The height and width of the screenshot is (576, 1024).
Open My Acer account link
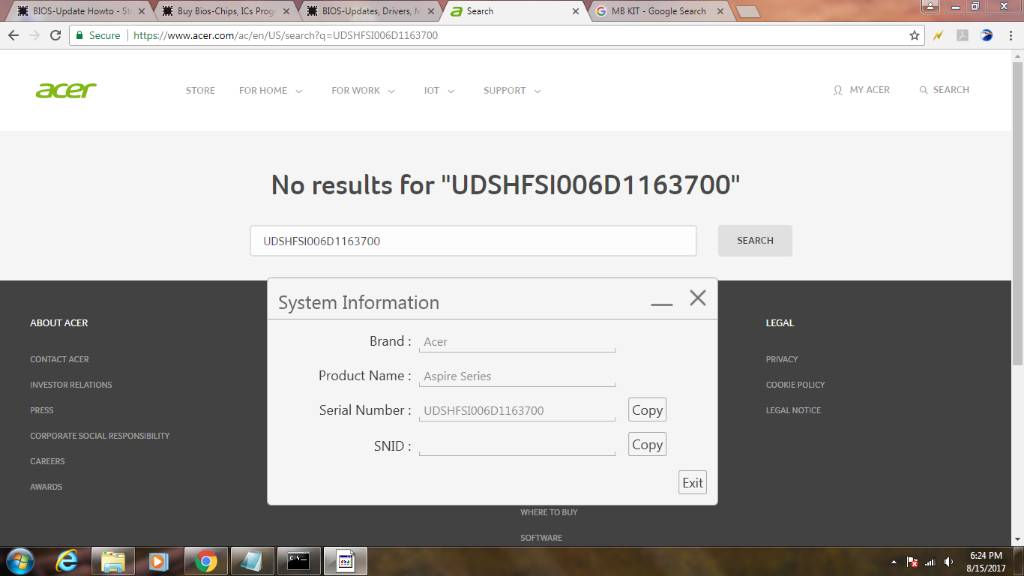click(861, 89)
